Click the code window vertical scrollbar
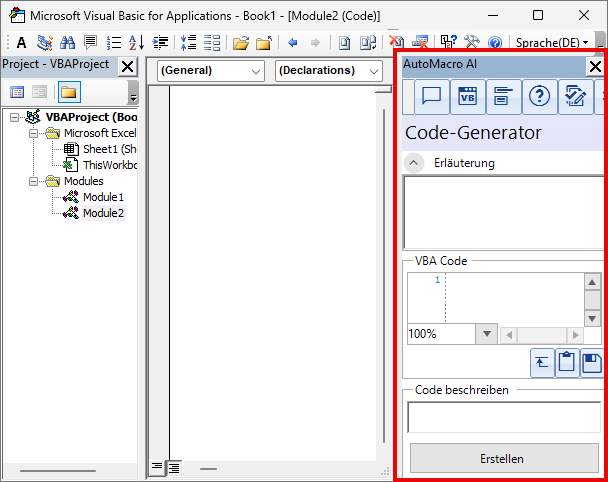This screenshot has width=608, height=482. (x=384, y=275)
